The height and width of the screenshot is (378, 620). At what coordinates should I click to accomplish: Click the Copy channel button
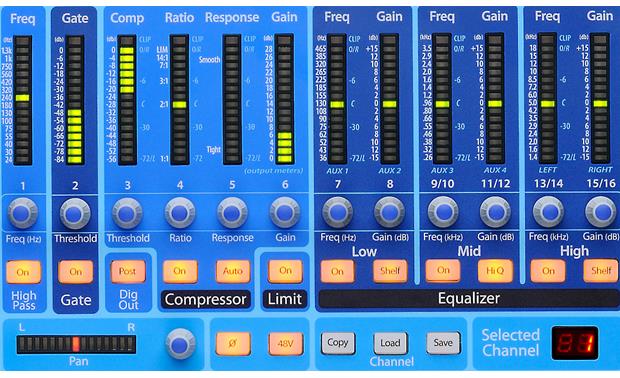tap(338, 343)
